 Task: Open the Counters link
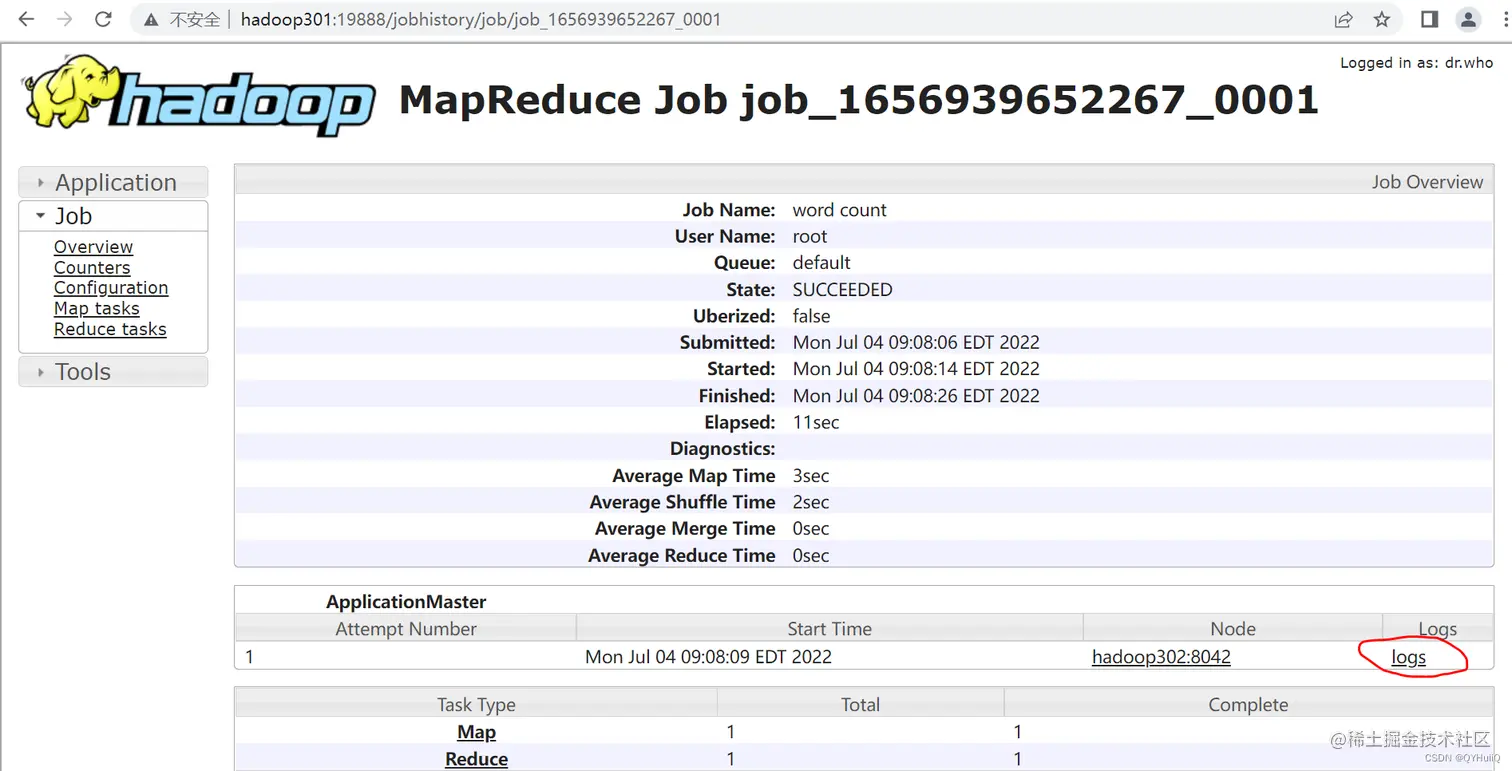click(x=92, y=268)
